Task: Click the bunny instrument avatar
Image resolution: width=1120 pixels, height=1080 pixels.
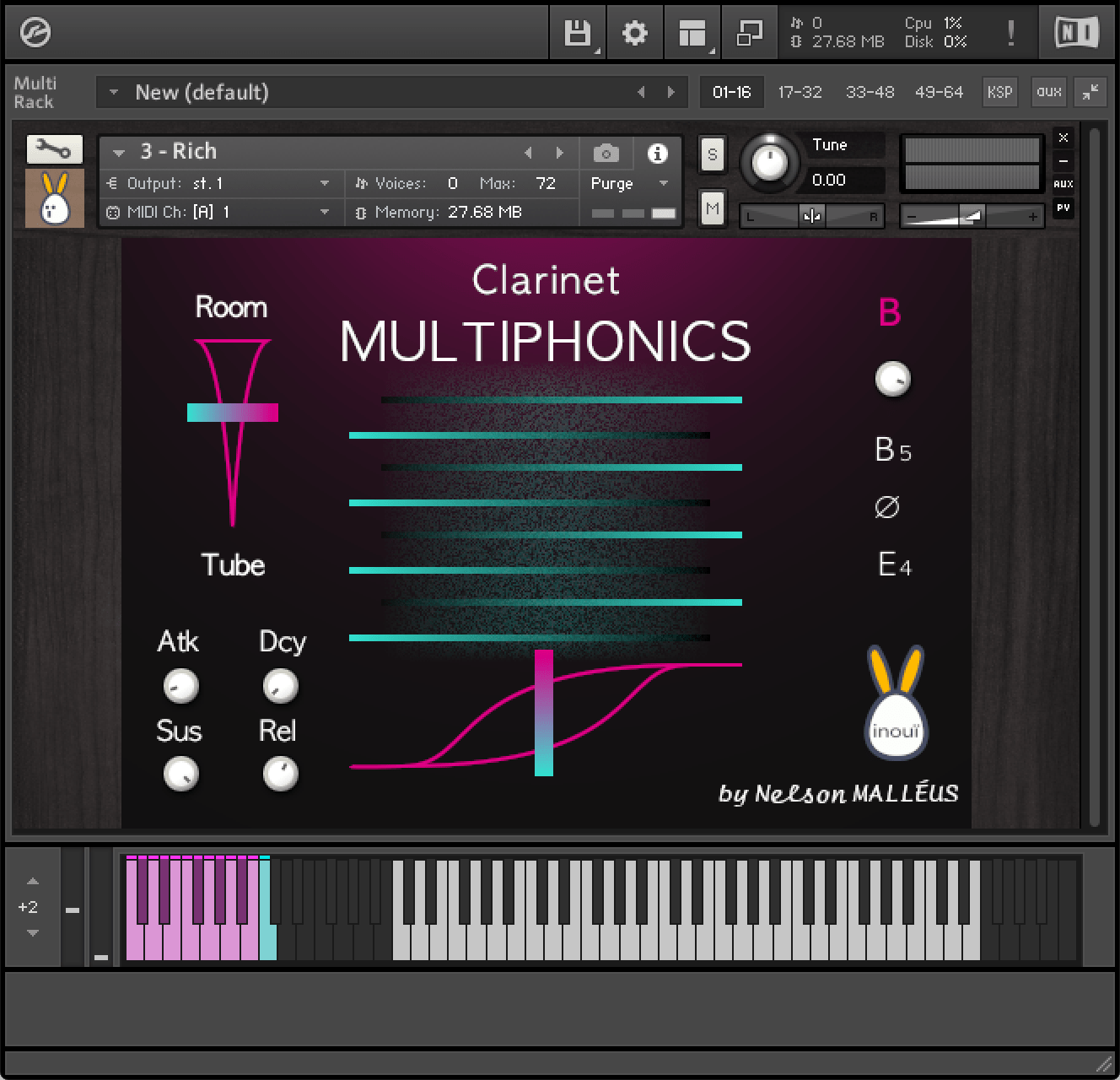Action: pos(53,198)
